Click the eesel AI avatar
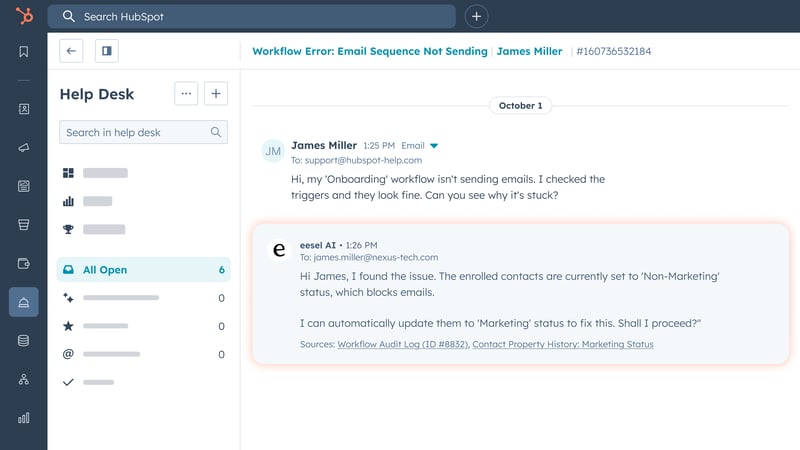The width and height of the screenshot is (800, 450). point(279,249)
